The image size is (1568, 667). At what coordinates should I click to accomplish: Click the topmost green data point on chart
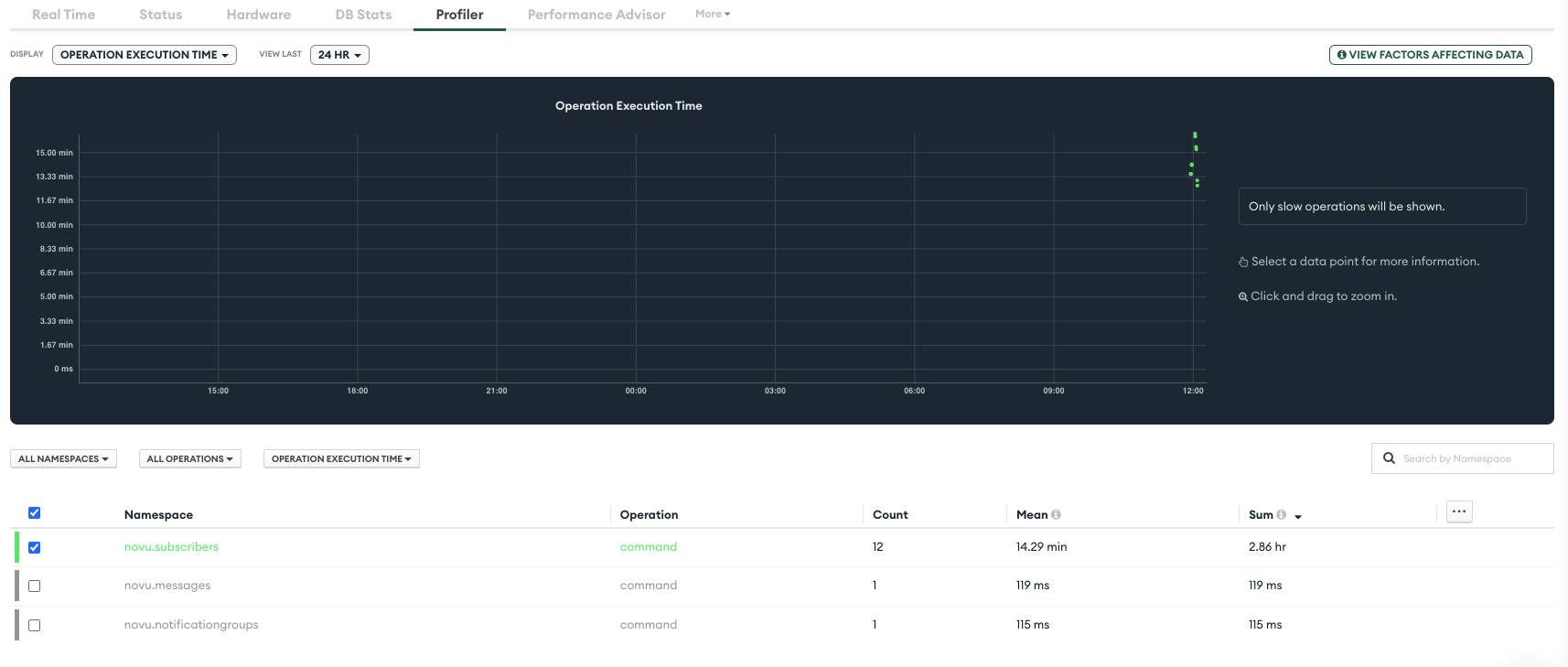click(x=1195, y=135)
